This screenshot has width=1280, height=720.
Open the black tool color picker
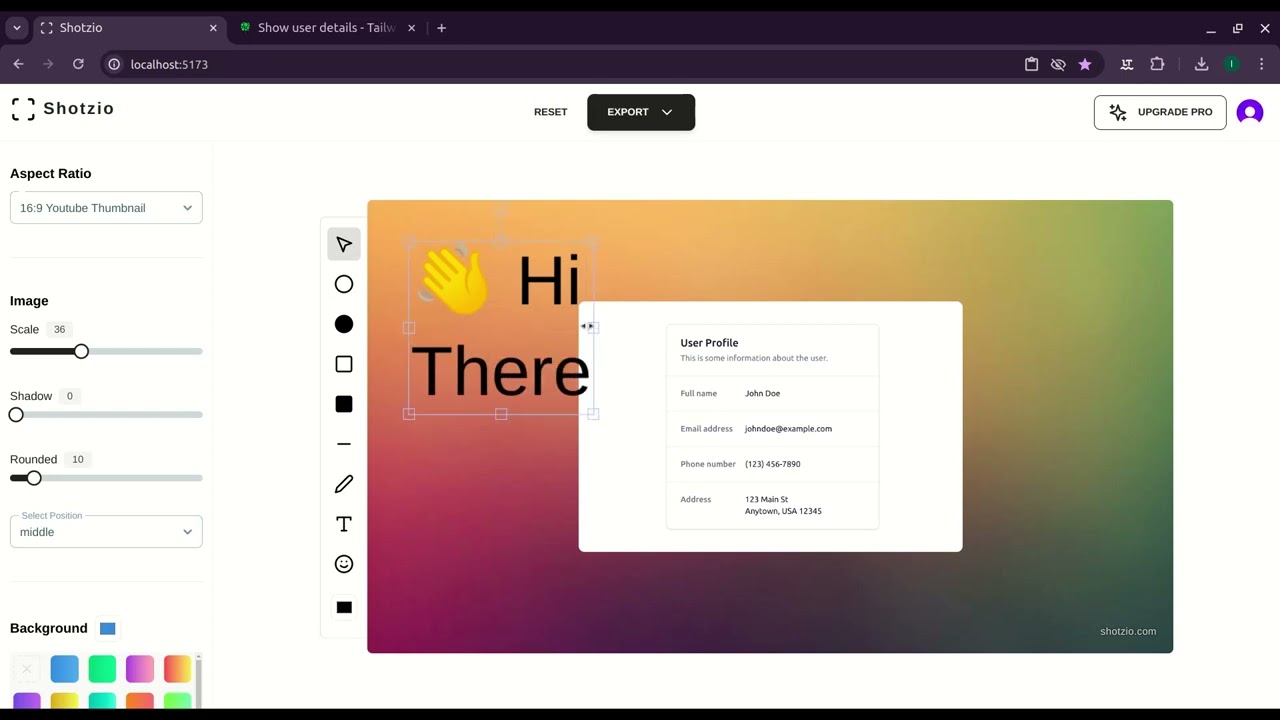[x=344, y=607]
